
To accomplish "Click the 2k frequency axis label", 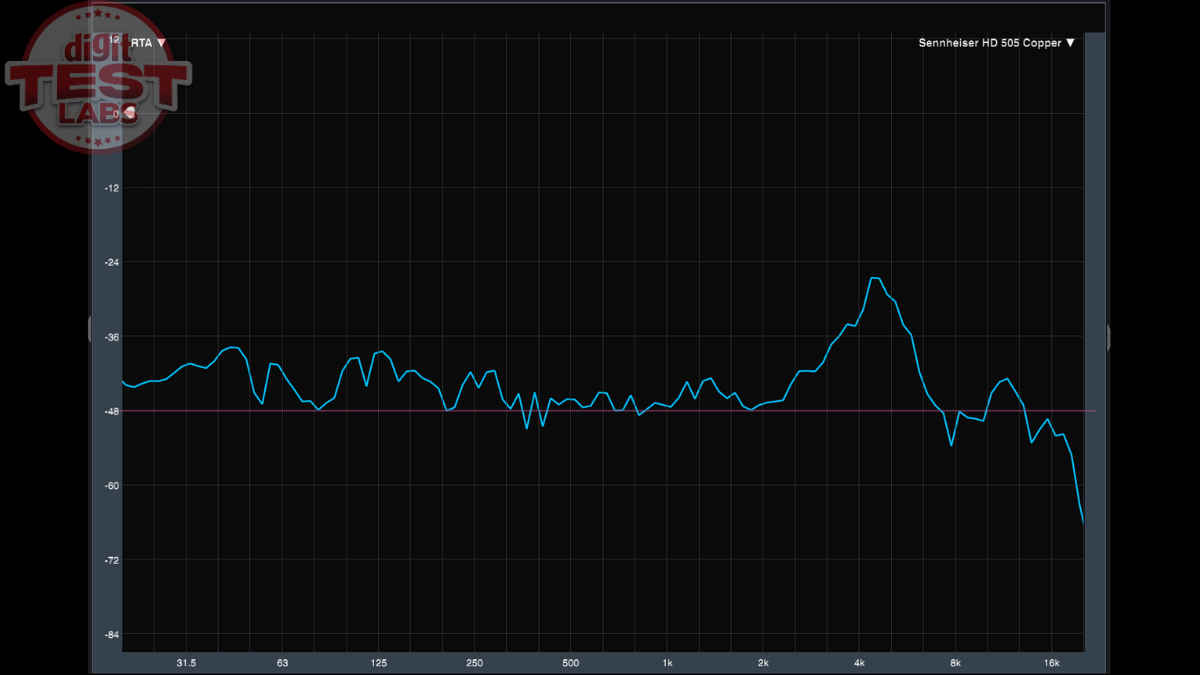I will [x=763, y=663].
